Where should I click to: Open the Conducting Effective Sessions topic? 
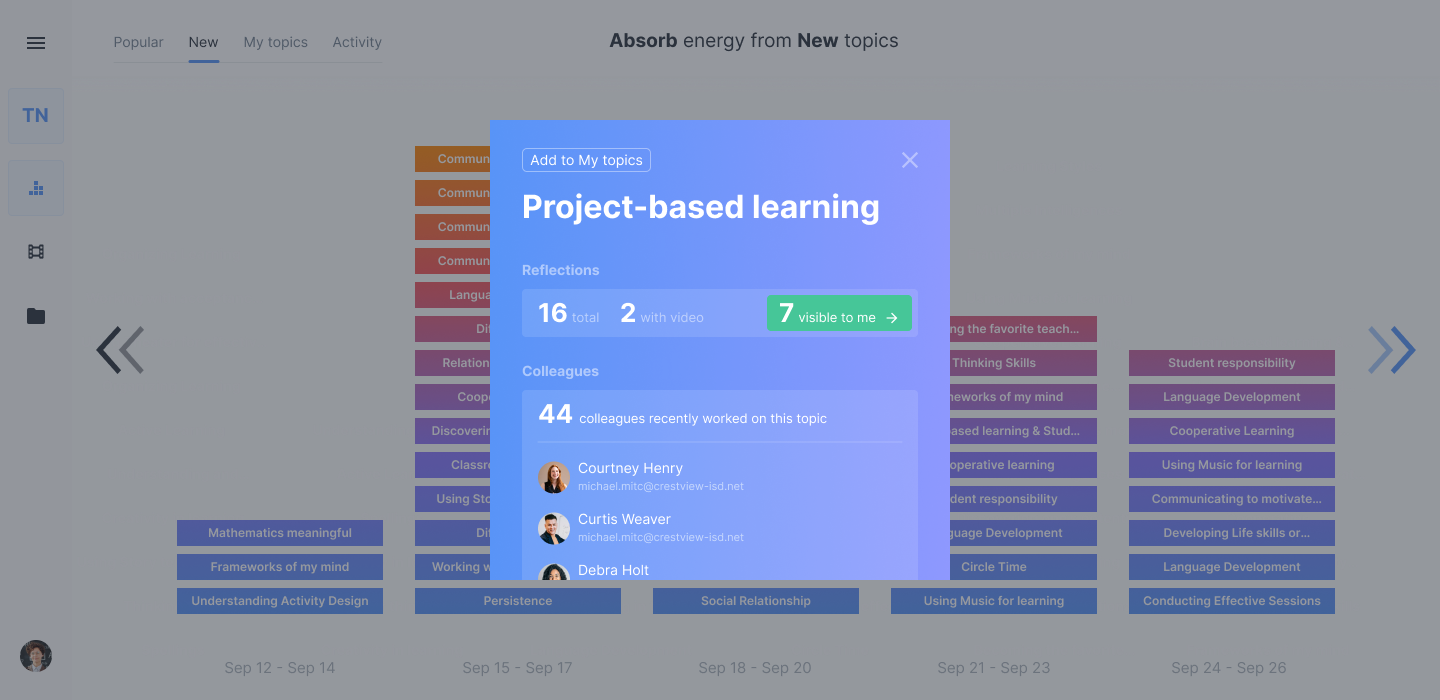tap(1232, 601)
